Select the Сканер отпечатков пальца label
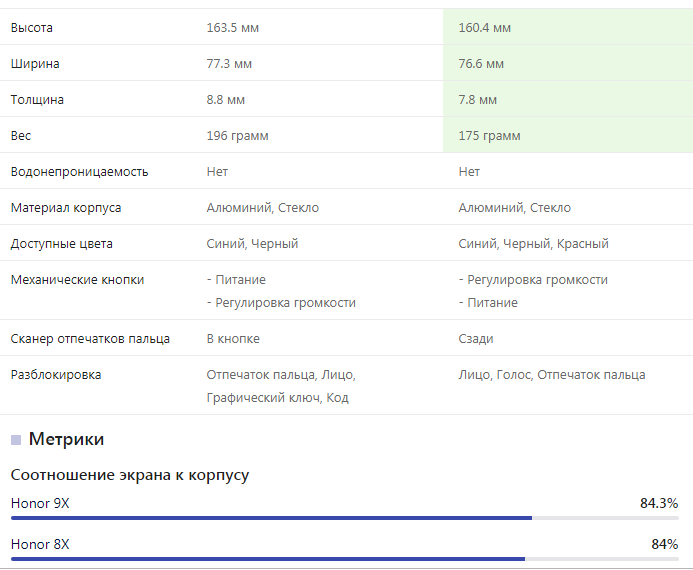 click(x=90, y=338)
